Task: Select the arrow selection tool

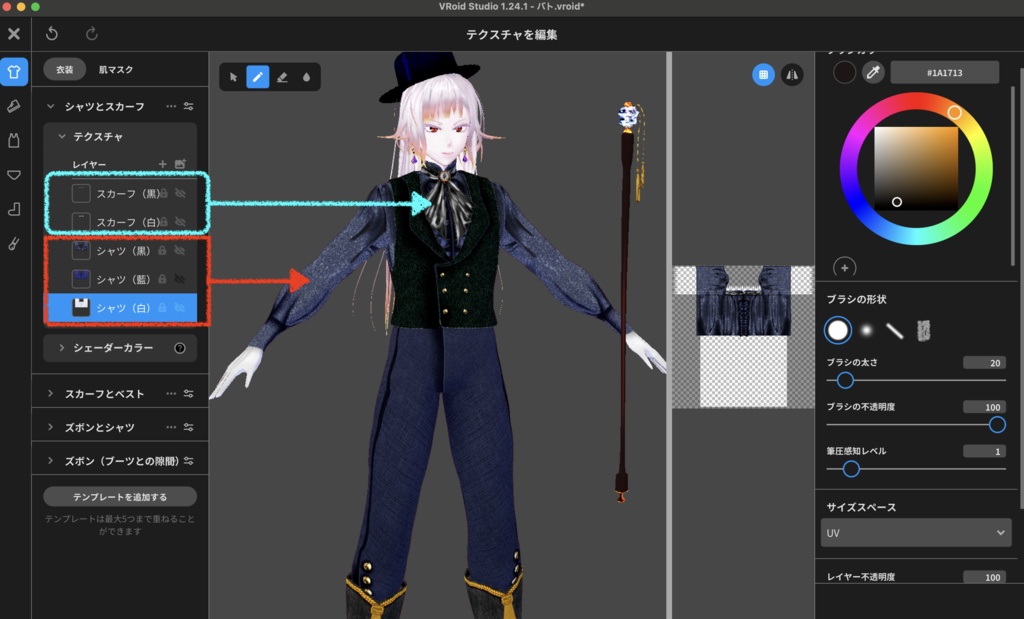Action: [x=232, y=77]
